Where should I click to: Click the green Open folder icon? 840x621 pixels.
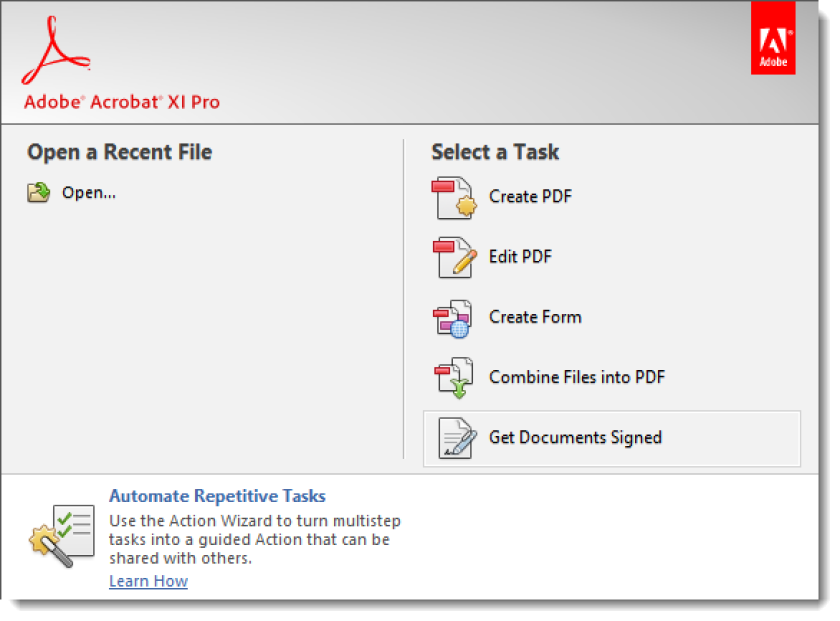[x=39, y=192]
